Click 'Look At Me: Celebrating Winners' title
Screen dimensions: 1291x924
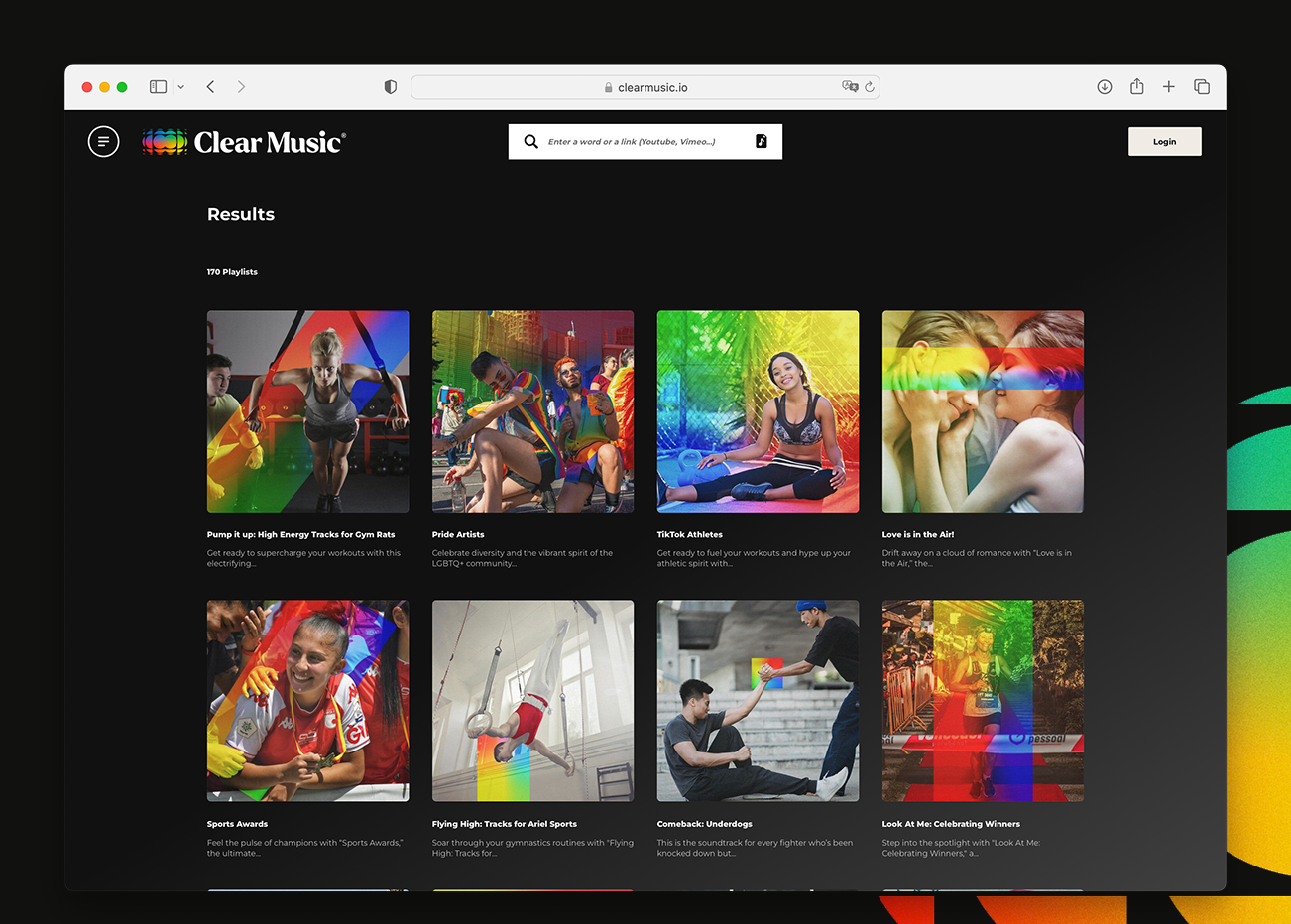[x=951, y=824]
